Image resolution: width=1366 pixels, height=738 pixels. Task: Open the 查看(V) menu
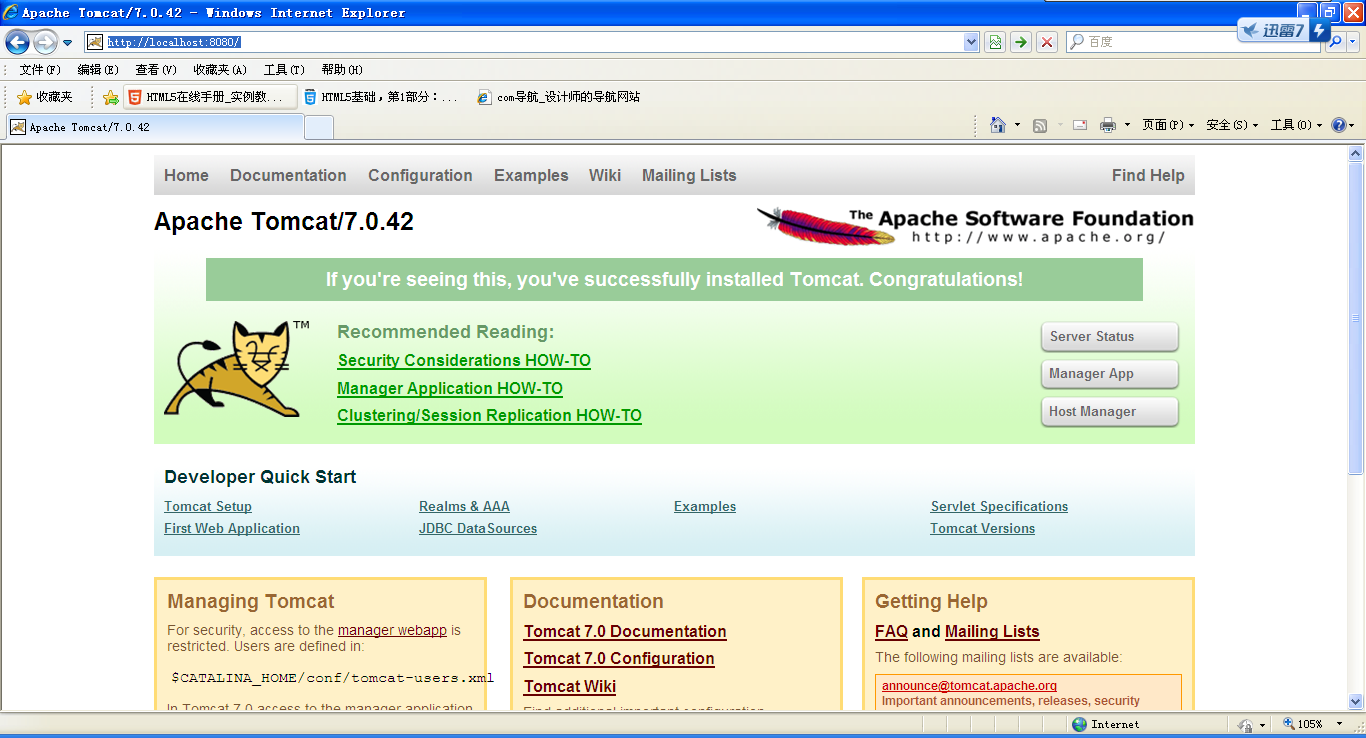click(156, 70)
